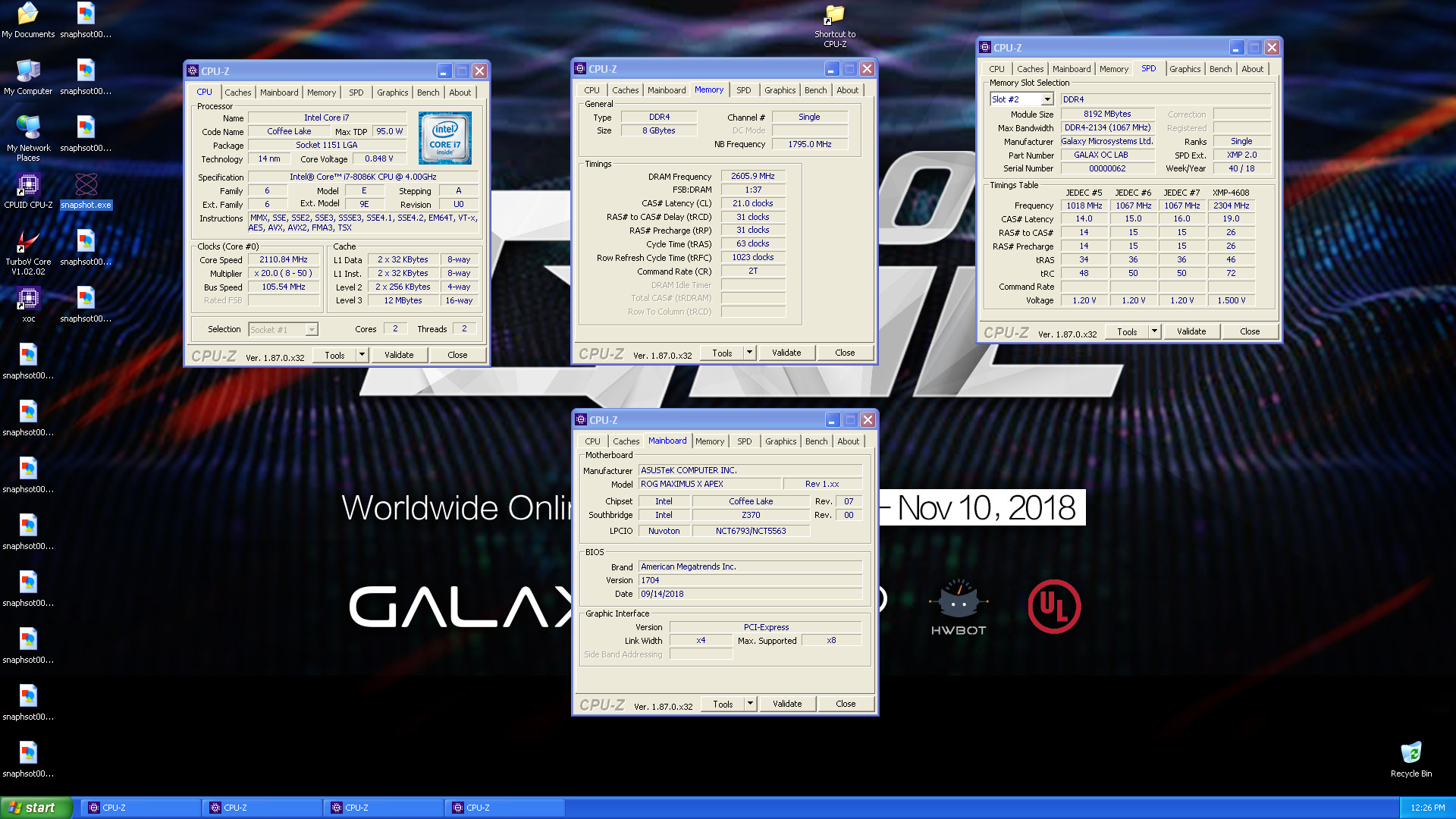Expand Tools dropdown arrow in Memory window
Image resolution: width=1456 pixels, height=819 pixels.
[749, 353]
